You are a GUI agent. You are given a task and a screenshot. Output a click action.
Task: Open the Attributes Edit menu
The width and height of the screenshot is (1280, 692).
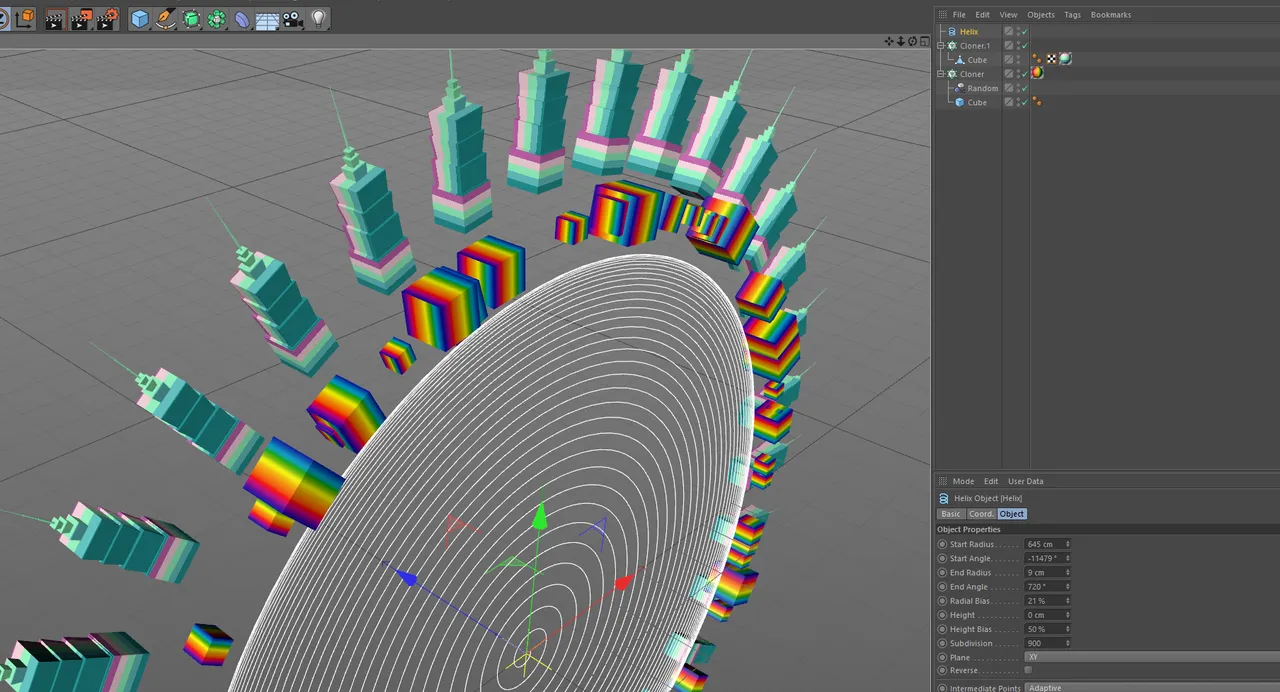tap(991, 481)
